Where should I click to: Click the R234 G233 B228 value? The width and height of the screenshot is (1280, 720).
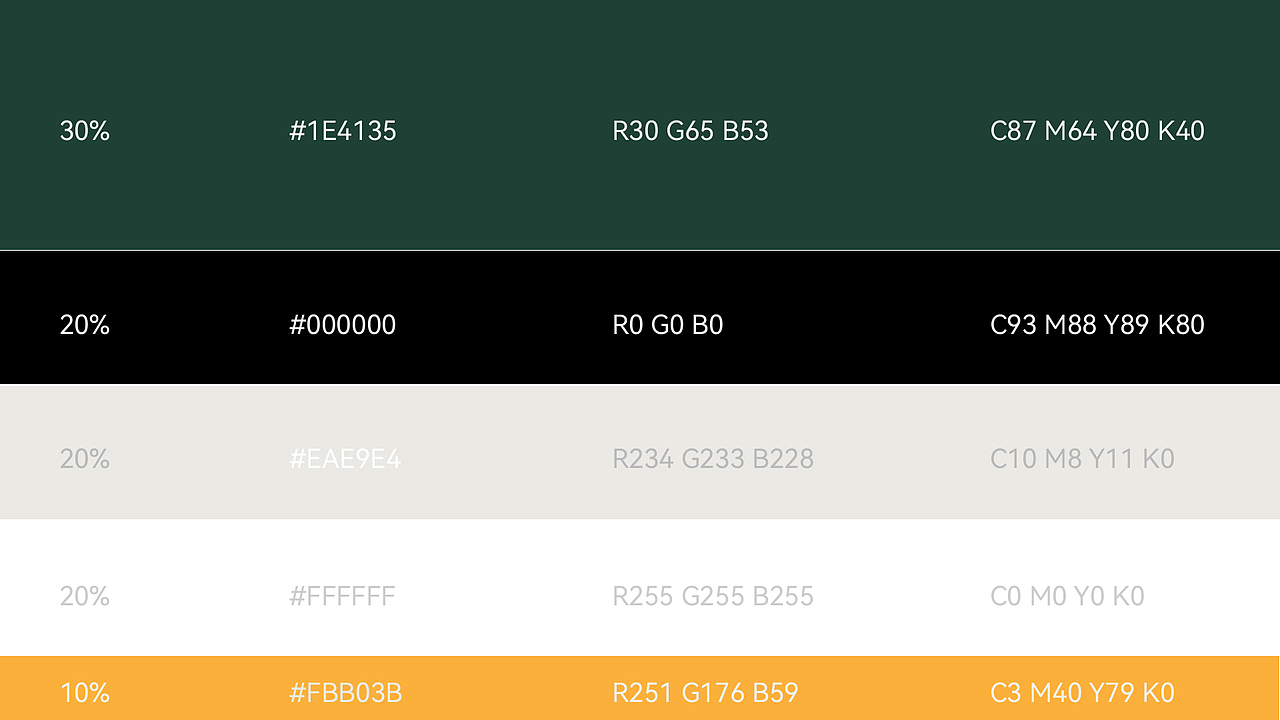pyautogui.click(x=713, y=459)
